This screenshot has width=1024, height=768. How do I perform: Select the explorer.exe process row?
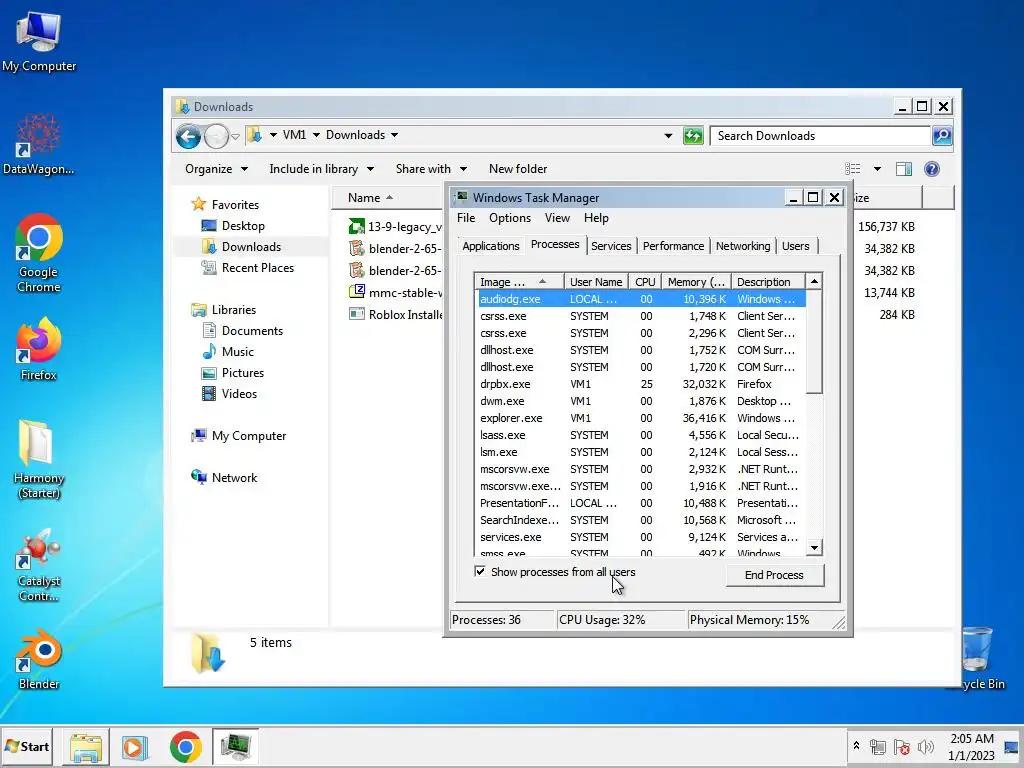[642, 418]
